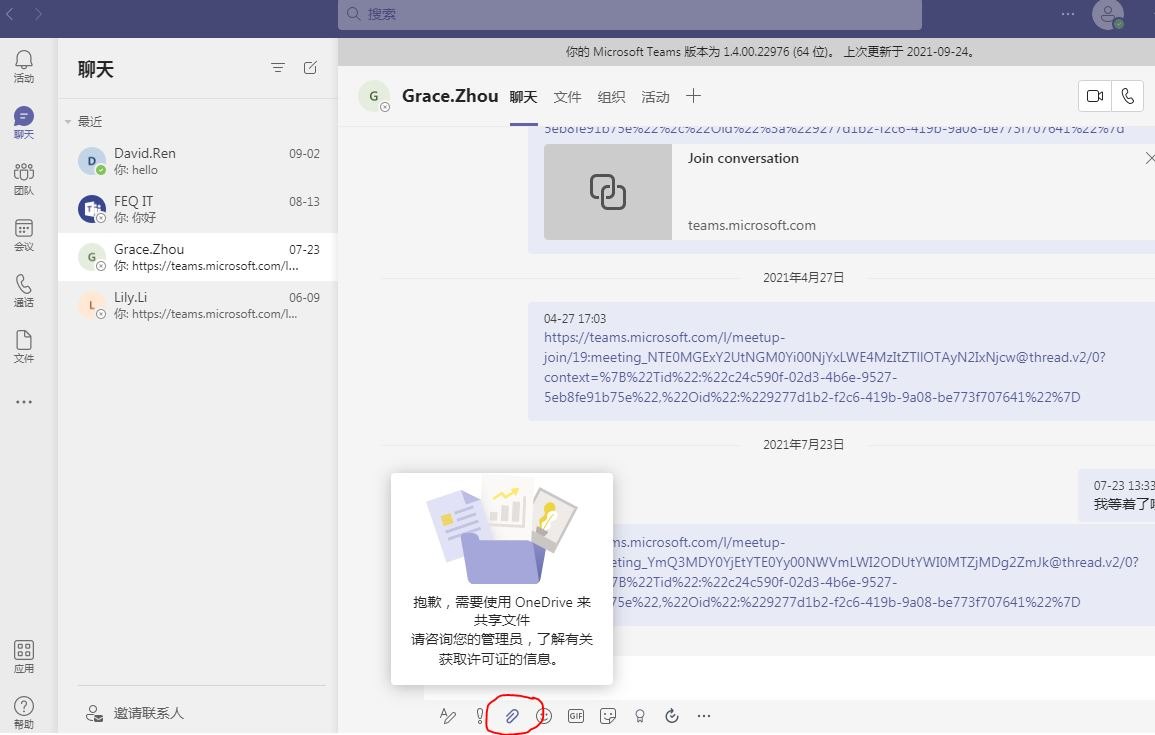Open settings and more ellipsis in title bar
Viewport: 1155px width, 735px height.
[1067, 14]
